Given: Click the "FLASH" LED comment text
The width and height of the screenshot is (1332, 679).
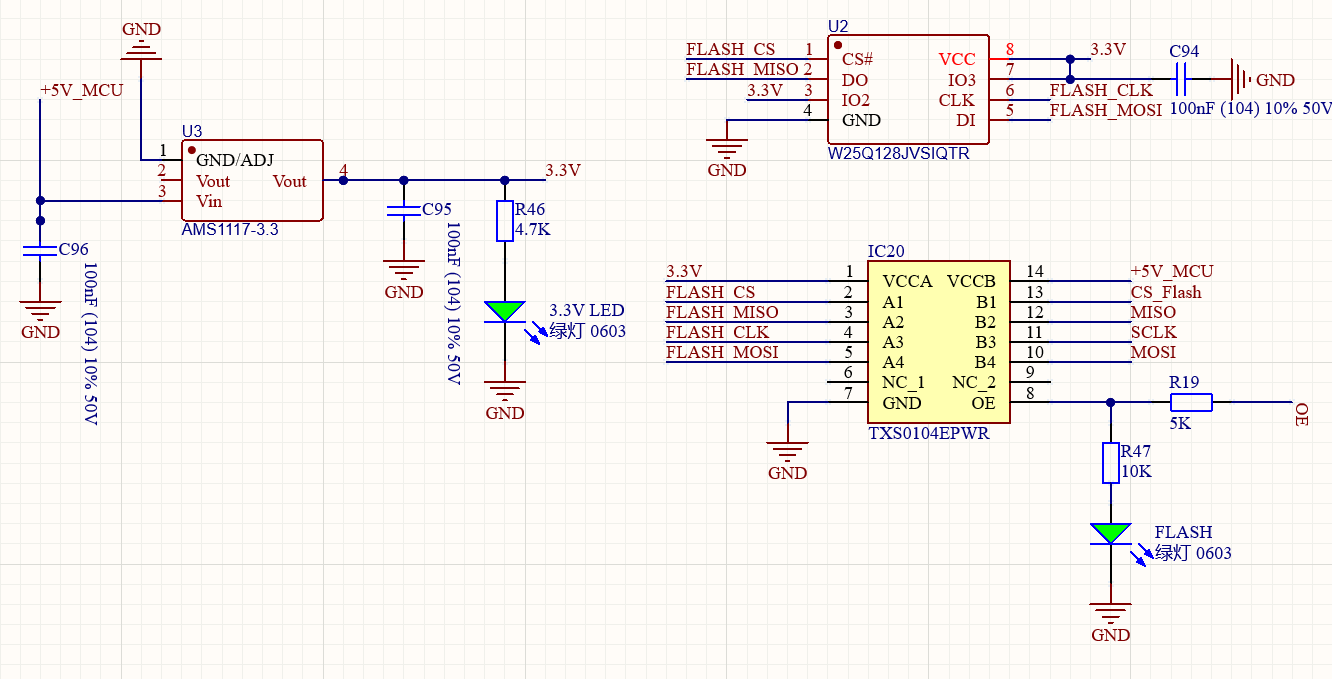Looking at the screenshot, I should tap(1183, 533).
